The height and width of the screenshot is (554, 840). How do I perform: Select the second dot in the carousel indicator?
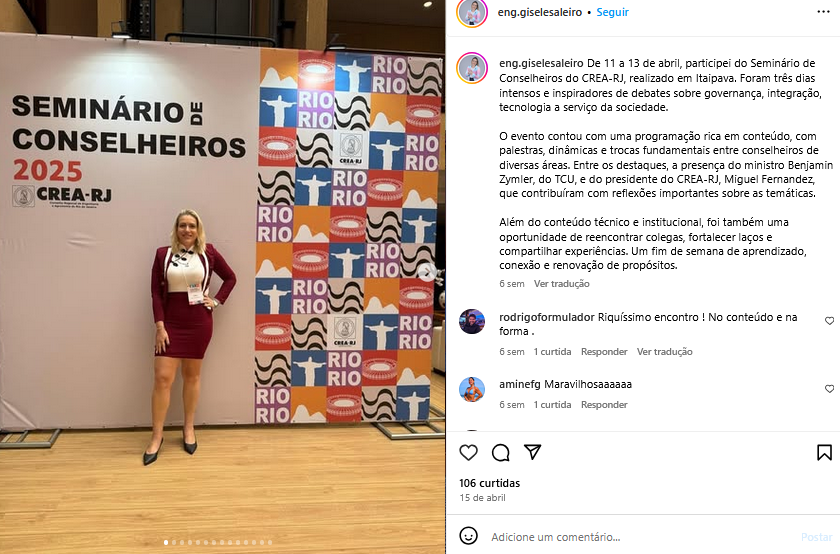[174, 543]
